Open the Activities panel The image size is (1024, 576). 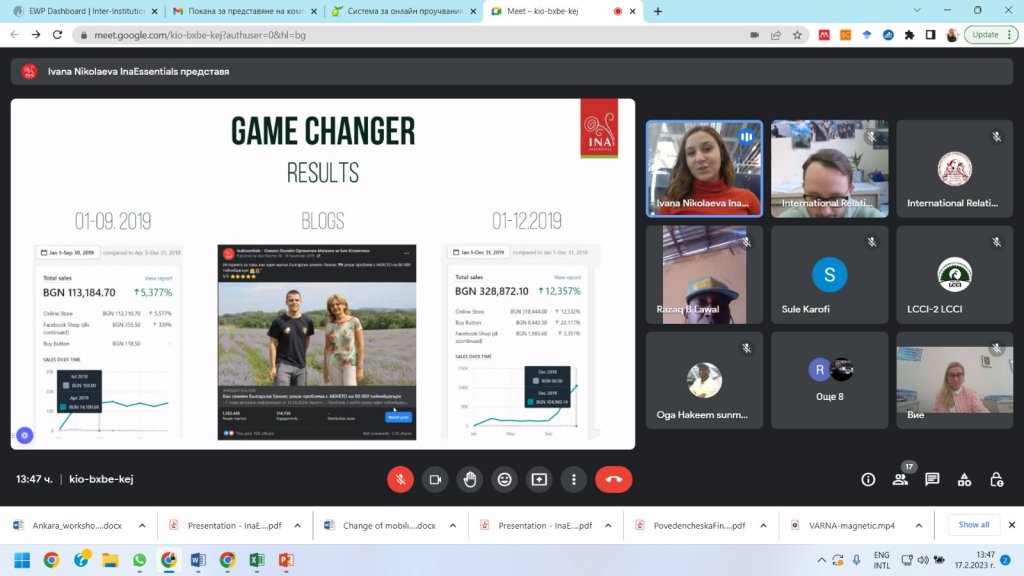pos(964,479)
